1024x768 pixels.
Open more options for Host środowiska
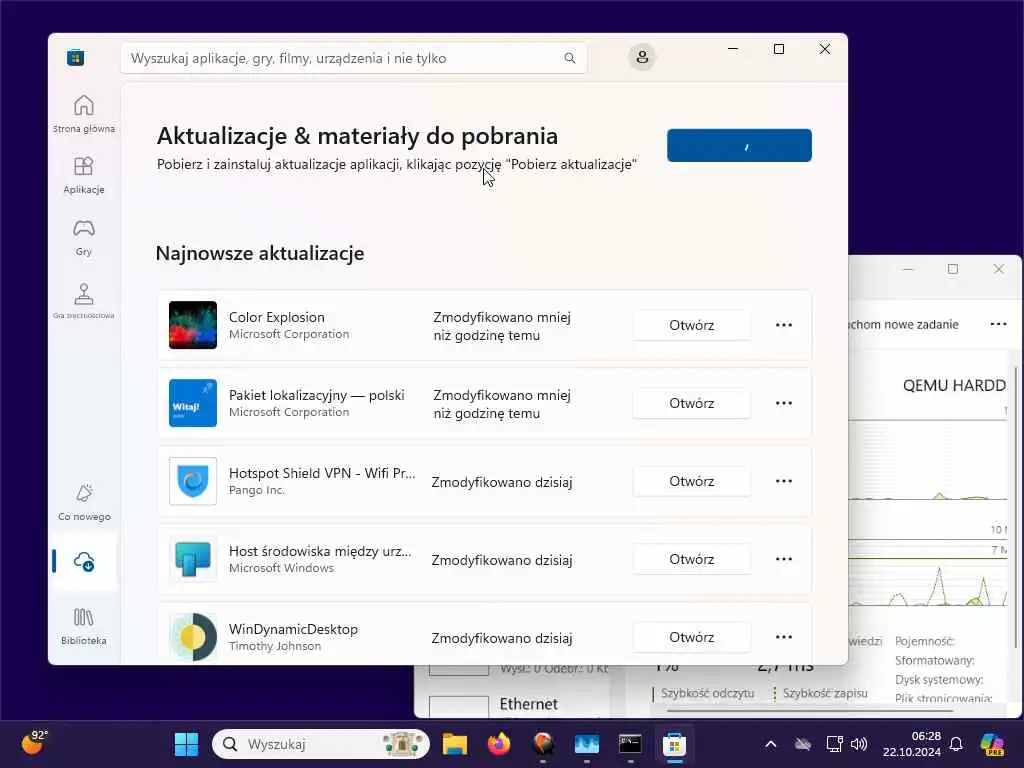pyautogui.click(x=784, y=559)
